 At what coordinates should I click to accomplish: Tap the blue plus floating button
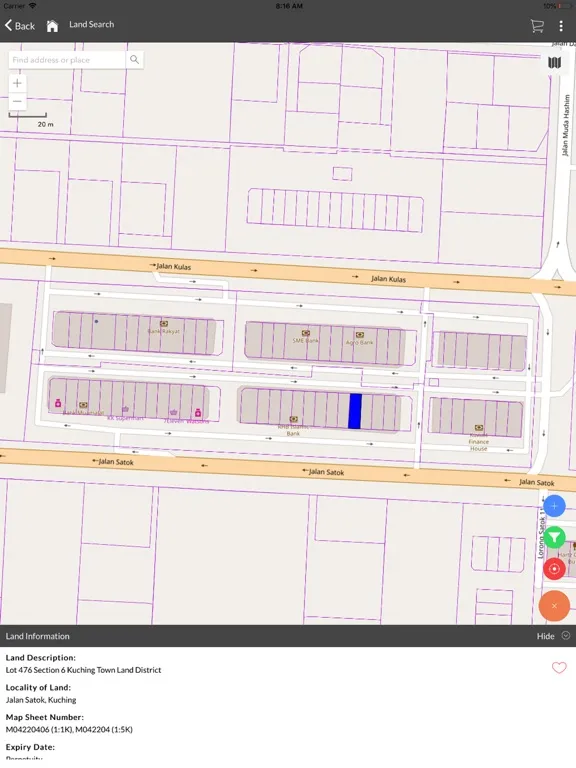[x=554, y=506]
